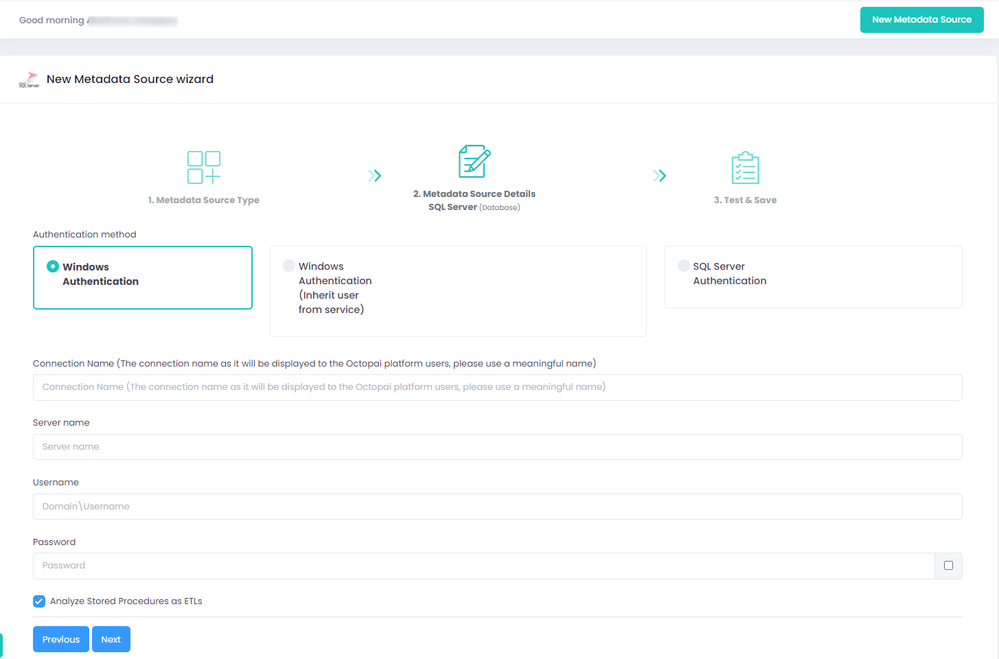Screen dimensions: 999x659
Task: Click the second double-chevron arrow before Test & Save
Action: (x=659, y=175)
